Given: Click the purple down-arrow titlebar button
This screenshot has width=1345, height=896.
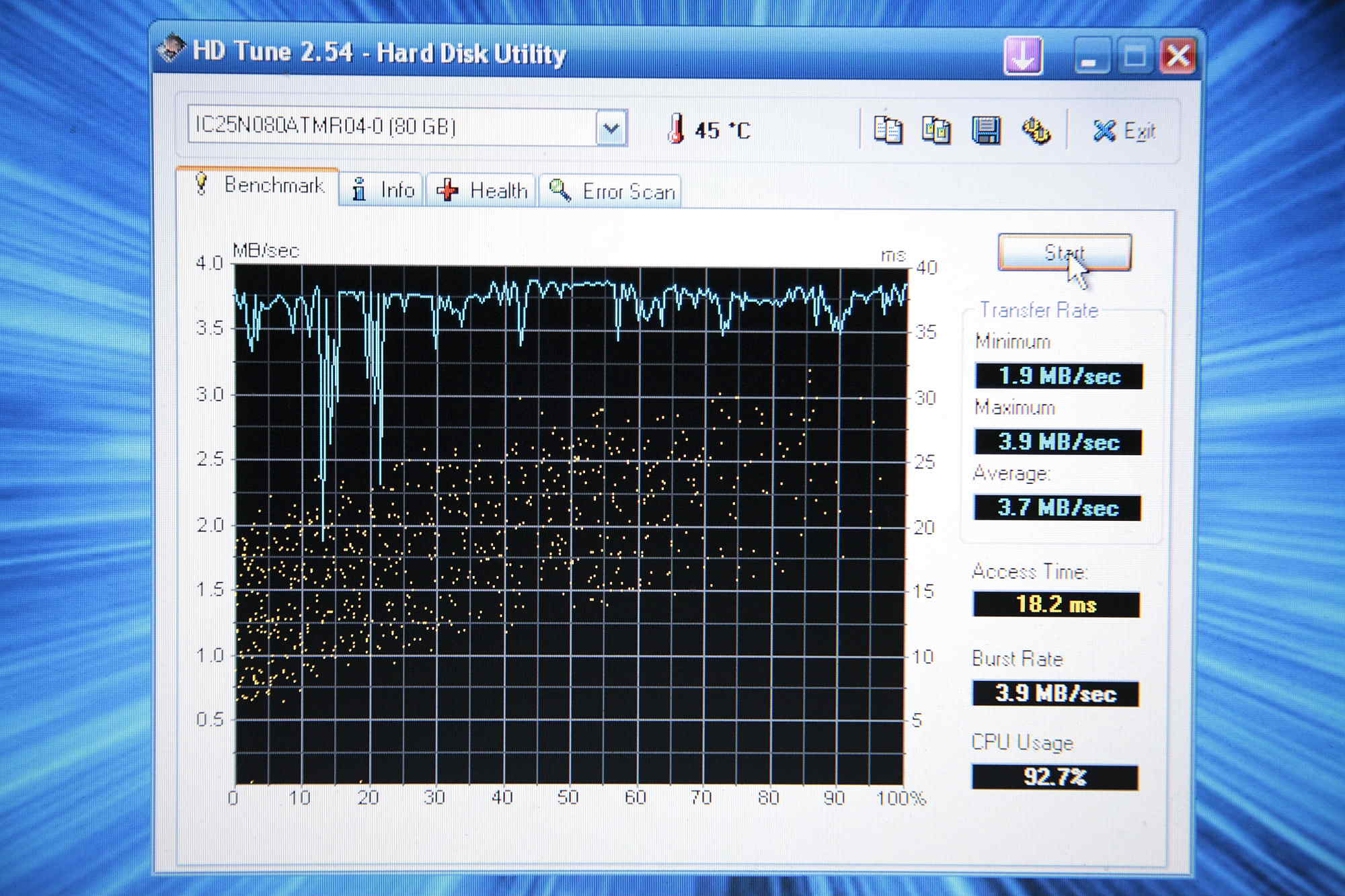Looking at the screenshot, I should point(1023,56).
